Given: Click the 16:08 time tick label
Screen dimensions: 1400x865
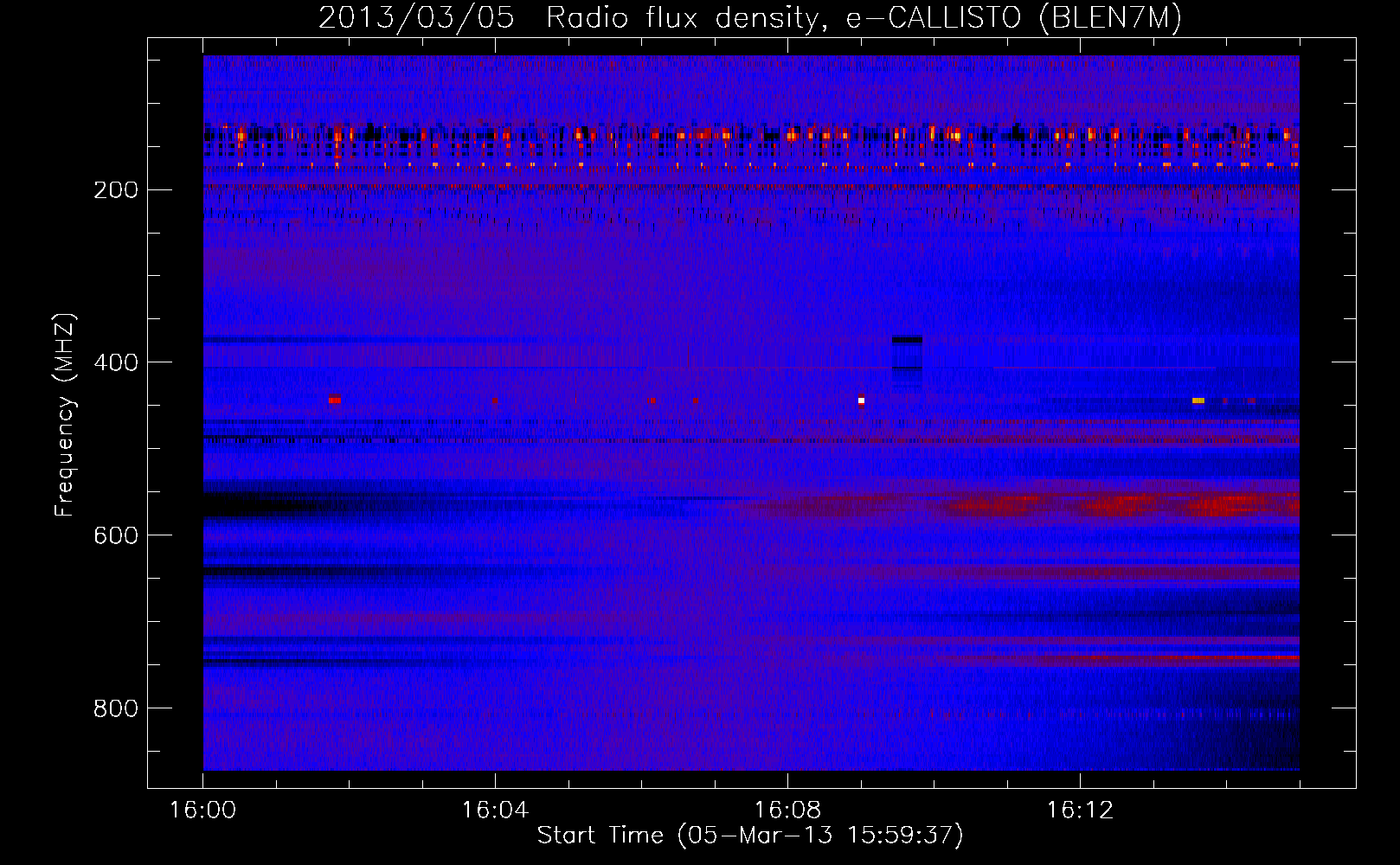Looking at the screenshot, I should click(x=787, y=811).
